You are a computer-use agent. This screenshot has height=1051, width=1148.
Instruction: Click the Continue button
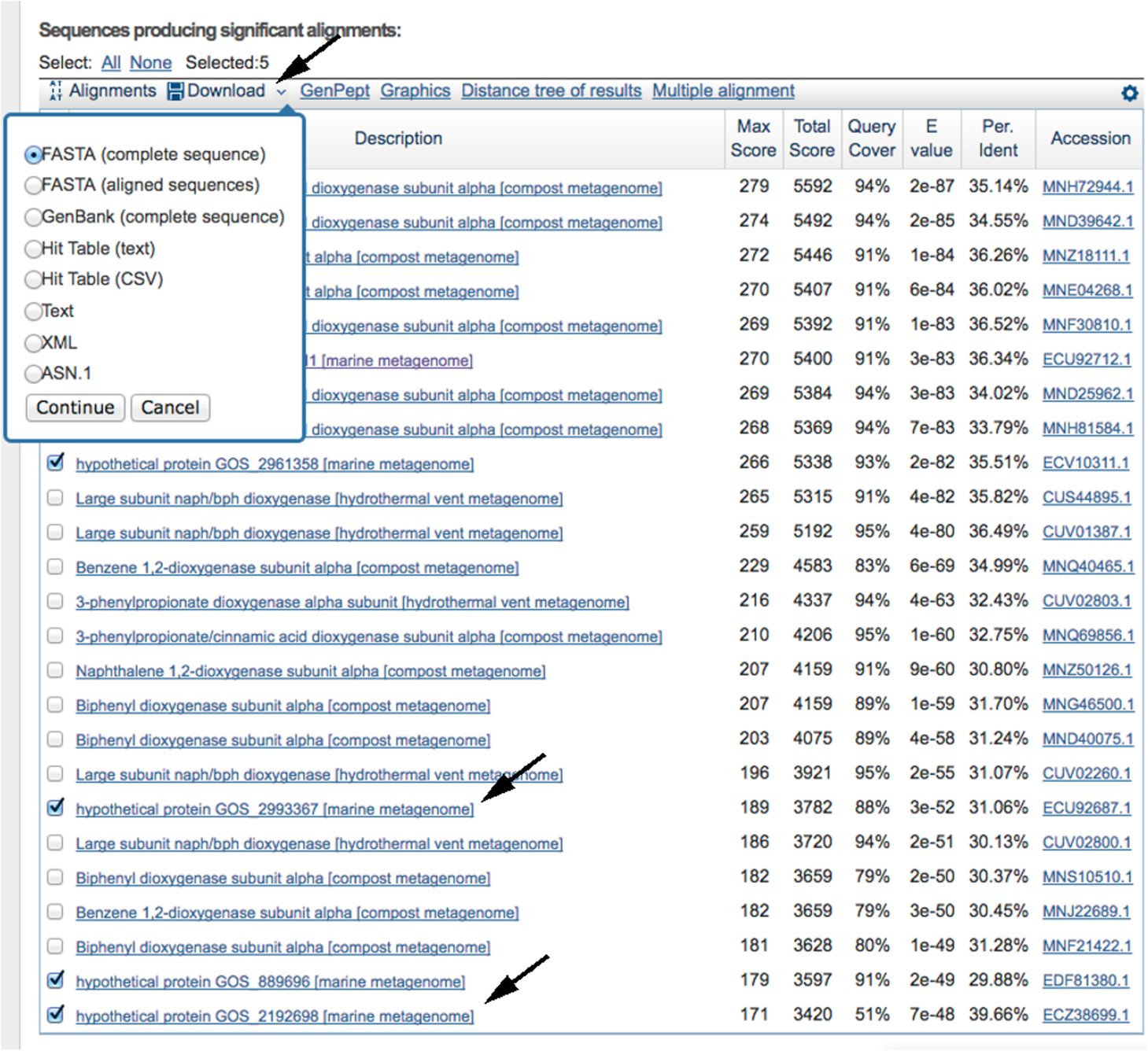click(x=75, y=407)
